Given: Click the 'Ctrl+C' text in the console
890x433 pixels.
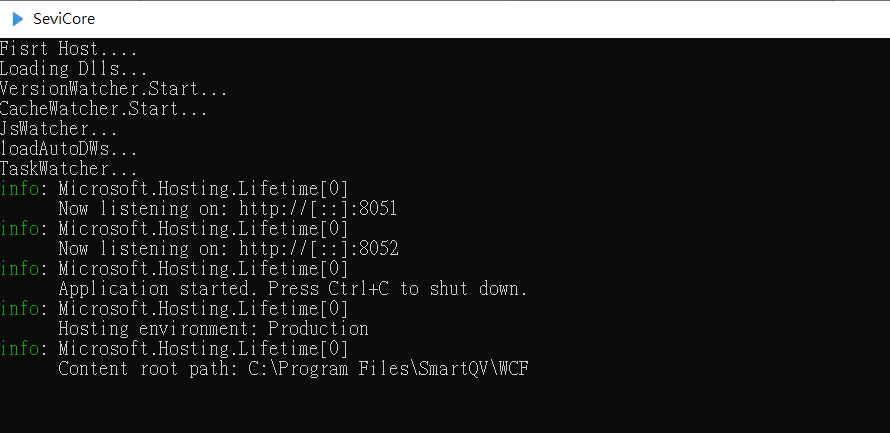Looking at the screenshot, I should [359, 289].
